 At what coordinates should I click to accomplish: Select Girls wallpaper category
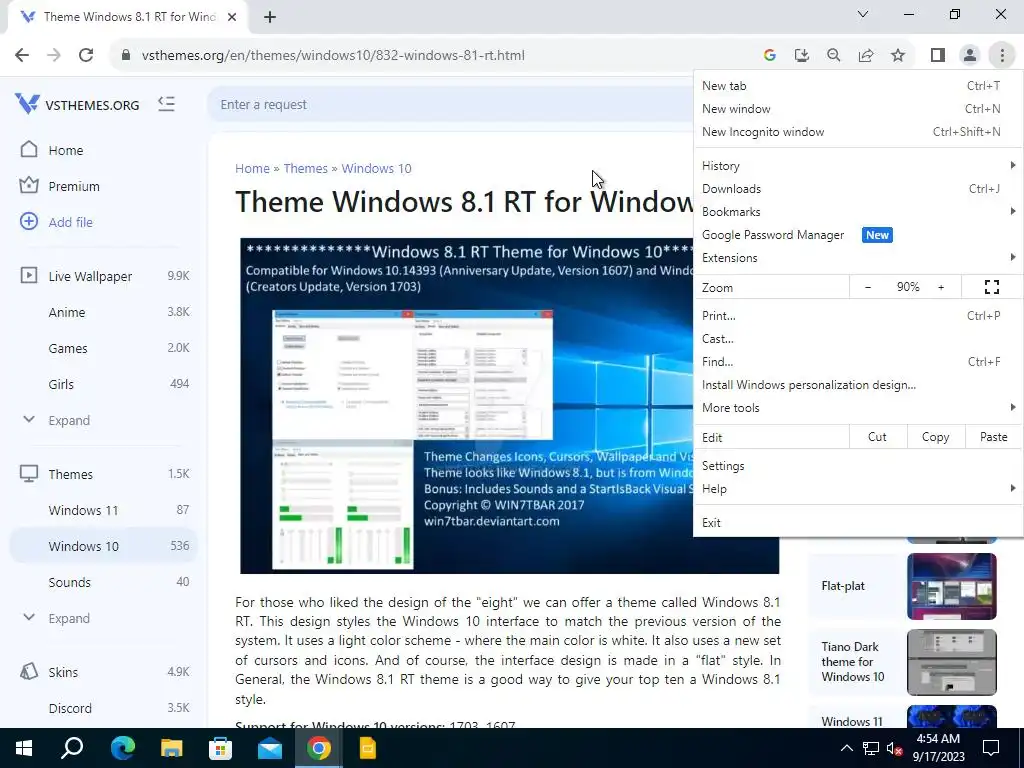point(61,384)
